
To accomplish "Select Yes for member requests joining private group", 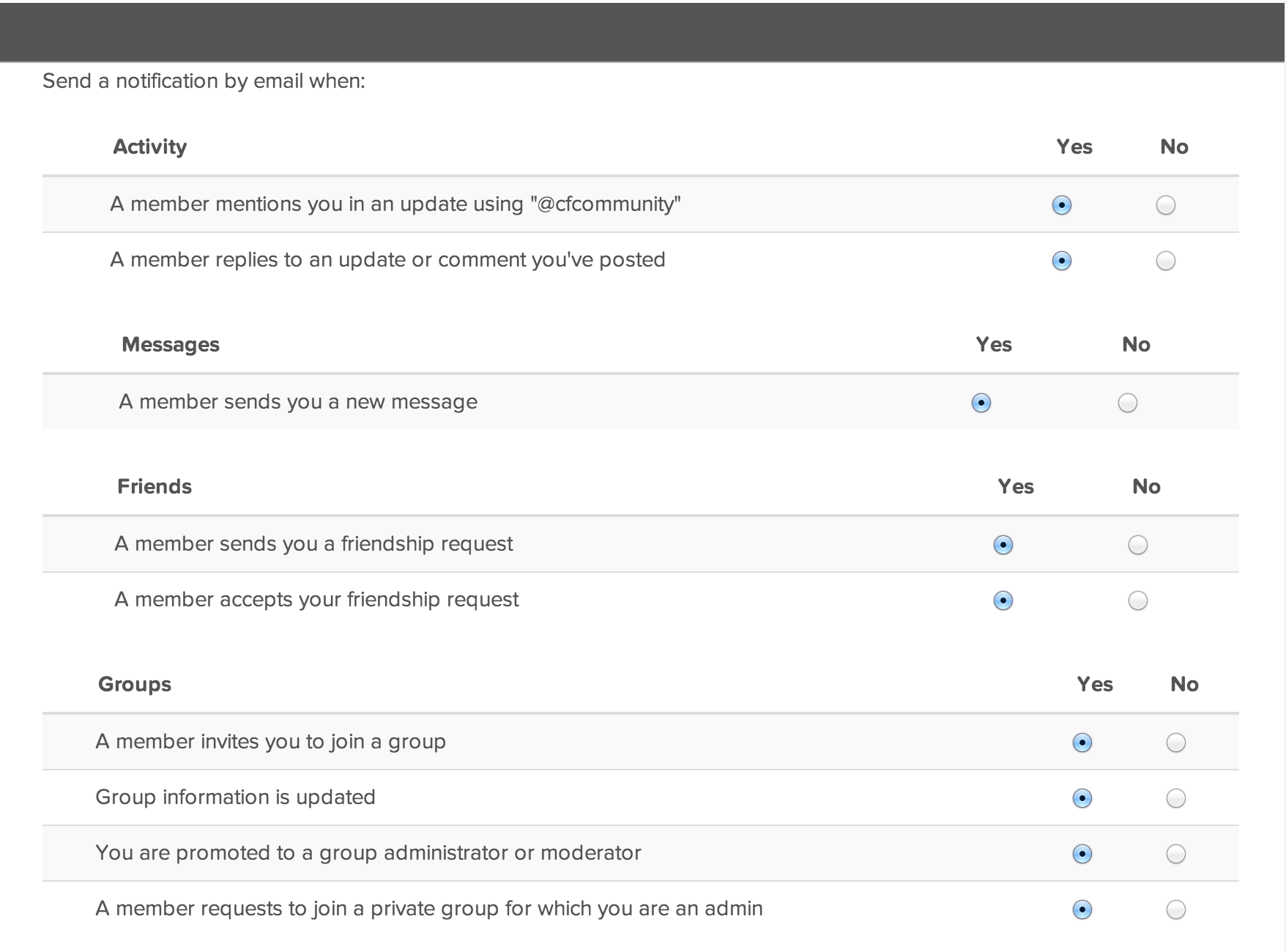I will [1082, 910].
